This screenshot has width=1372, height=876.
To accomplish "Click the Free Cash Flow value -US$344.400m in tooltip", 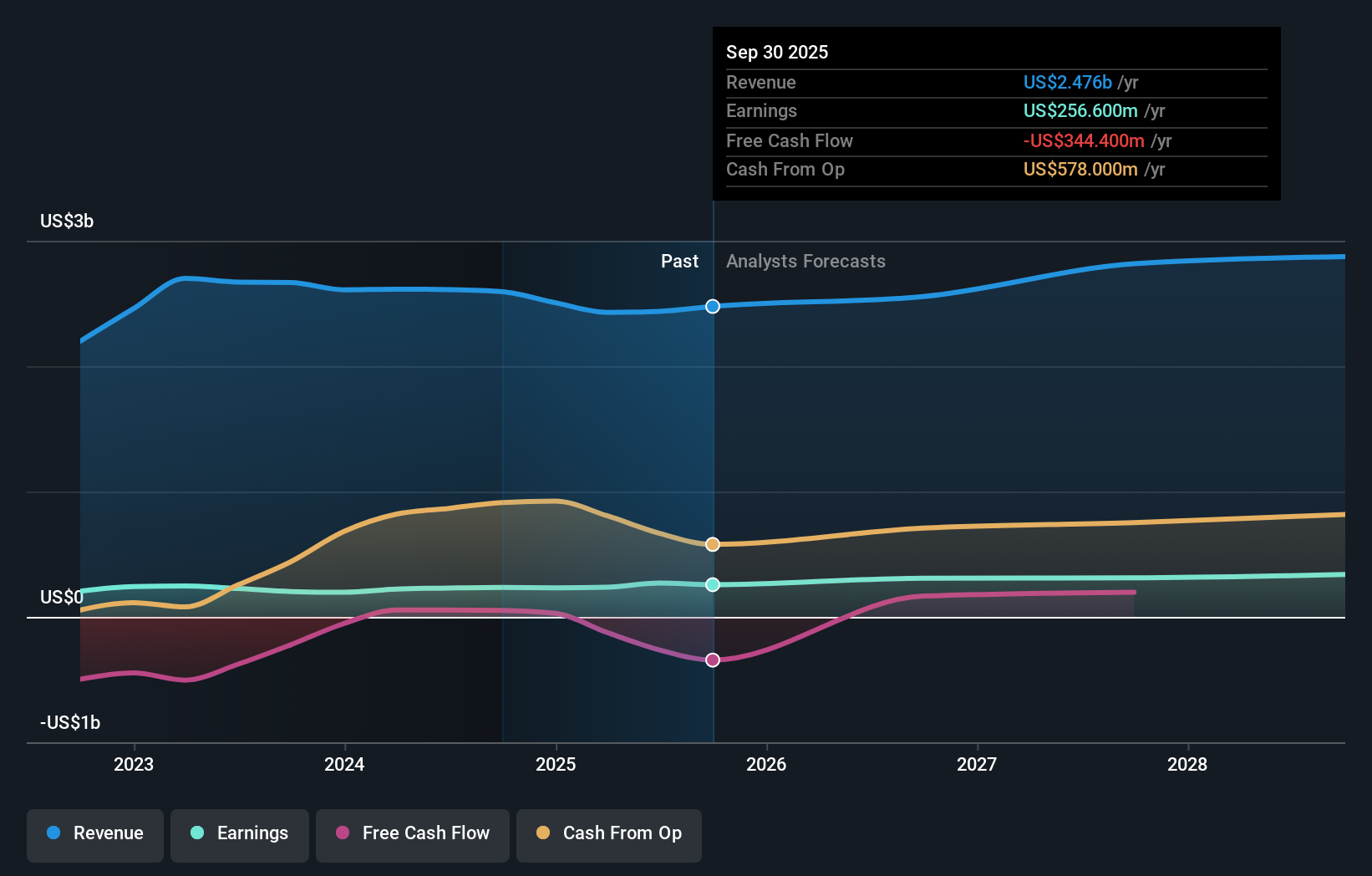I will point(1085,140).
